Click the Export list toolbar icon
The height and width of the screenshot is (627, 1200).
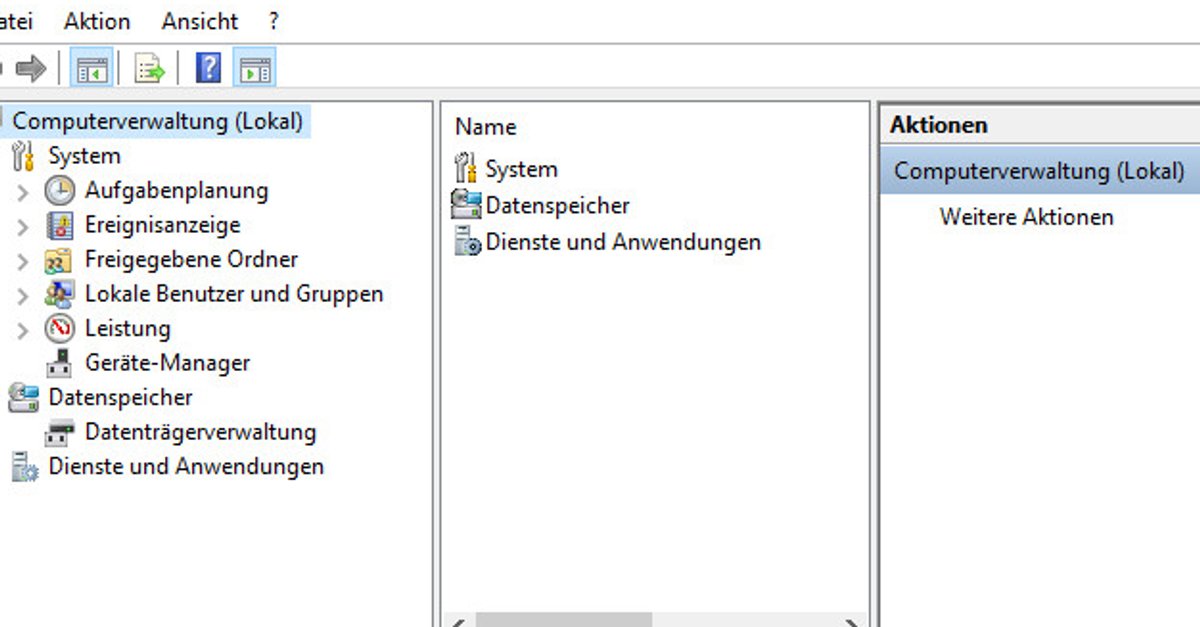(147, 68)
